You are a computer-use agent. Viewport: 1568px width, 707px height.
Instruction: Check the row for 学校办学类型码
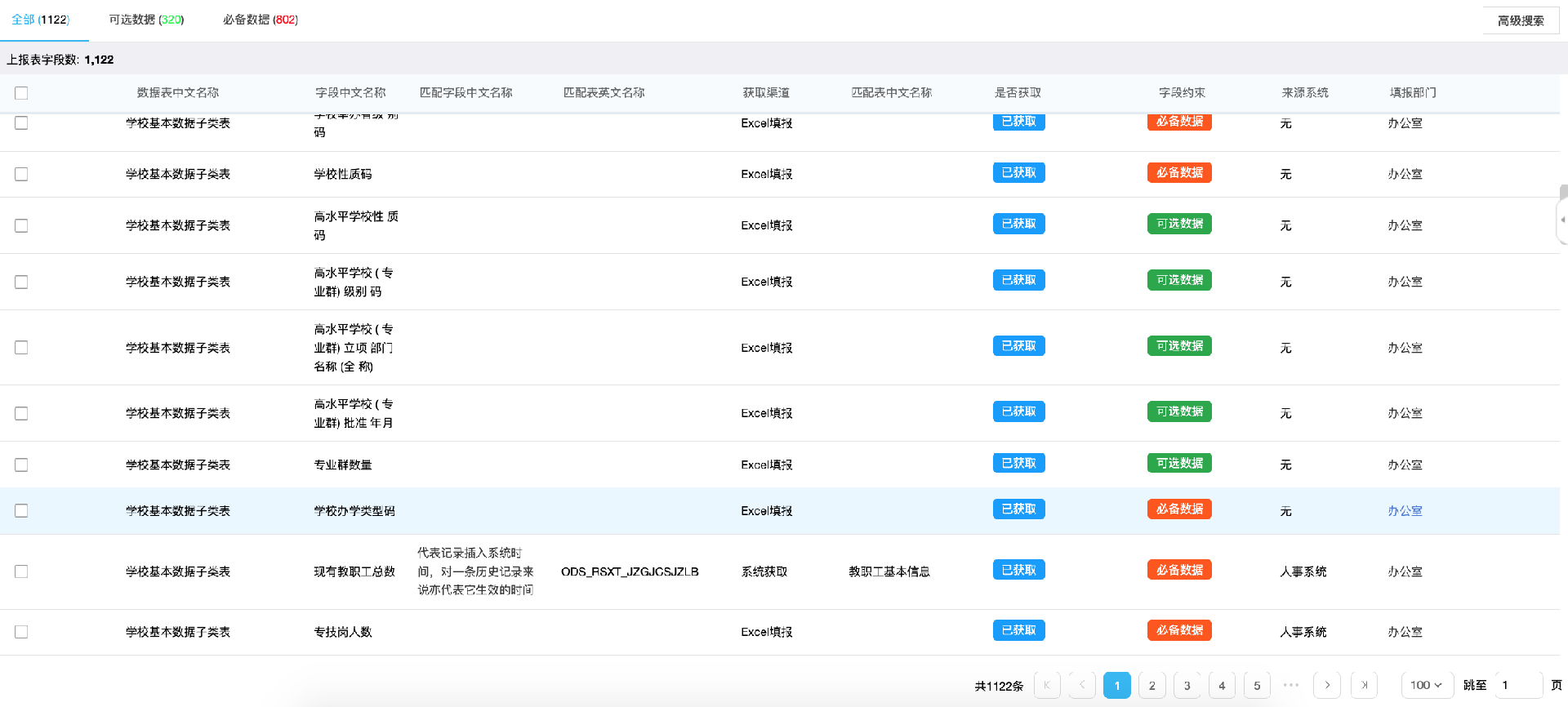tap(21, 510)
